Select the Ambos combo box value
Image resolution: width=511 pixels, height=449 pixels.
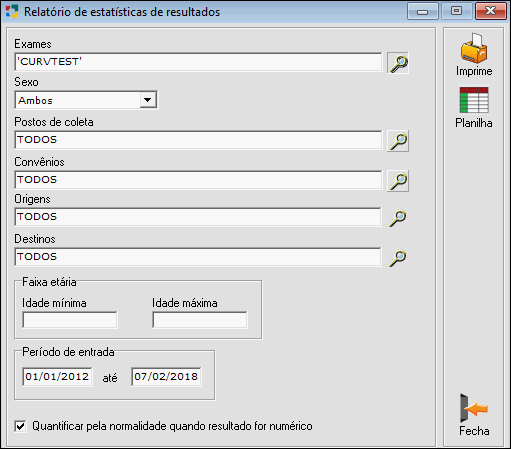click(86, 100)
